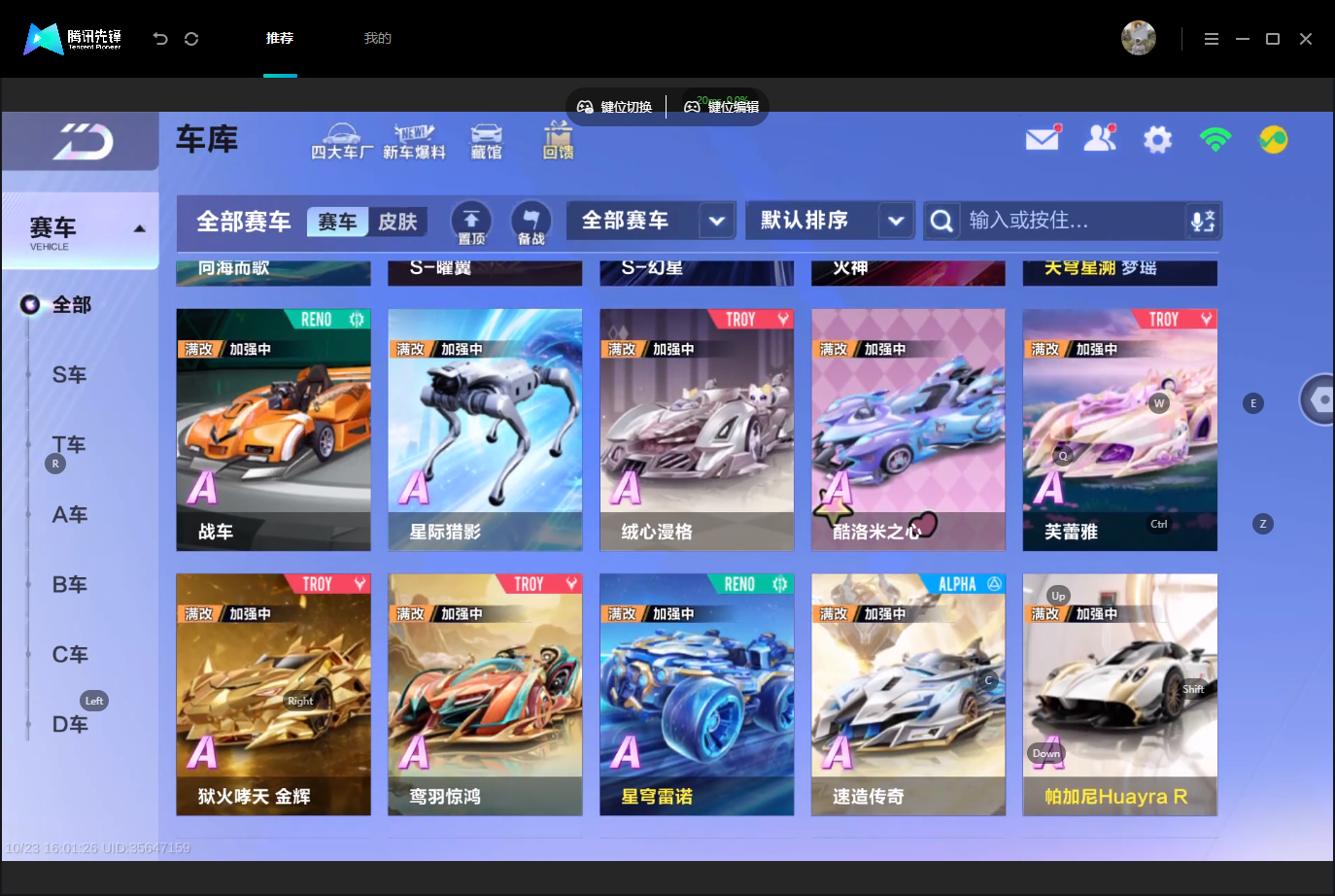The height and width of the screenshot is (896, 1335).
Task: Open the 回馈 gift icon
Action: click(558, 141)
